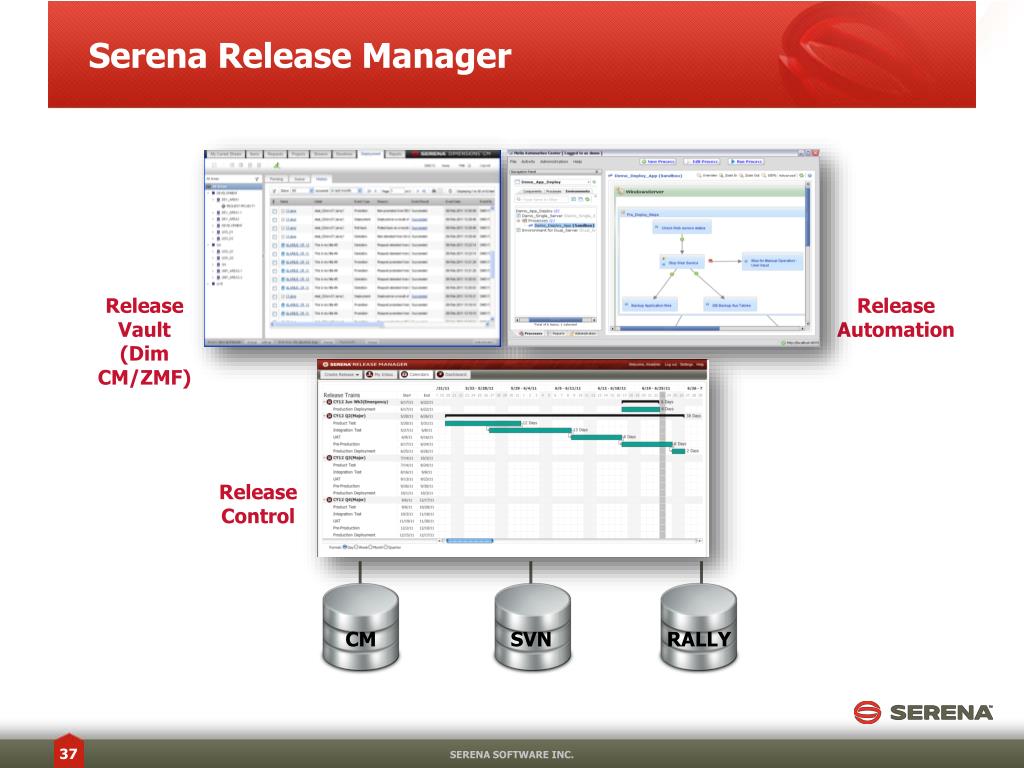Image resolution: width=1024 pixels, height=768 pixels.
Task: Switch to the History tab in Dimensions CM
Action: click(321, 179)
